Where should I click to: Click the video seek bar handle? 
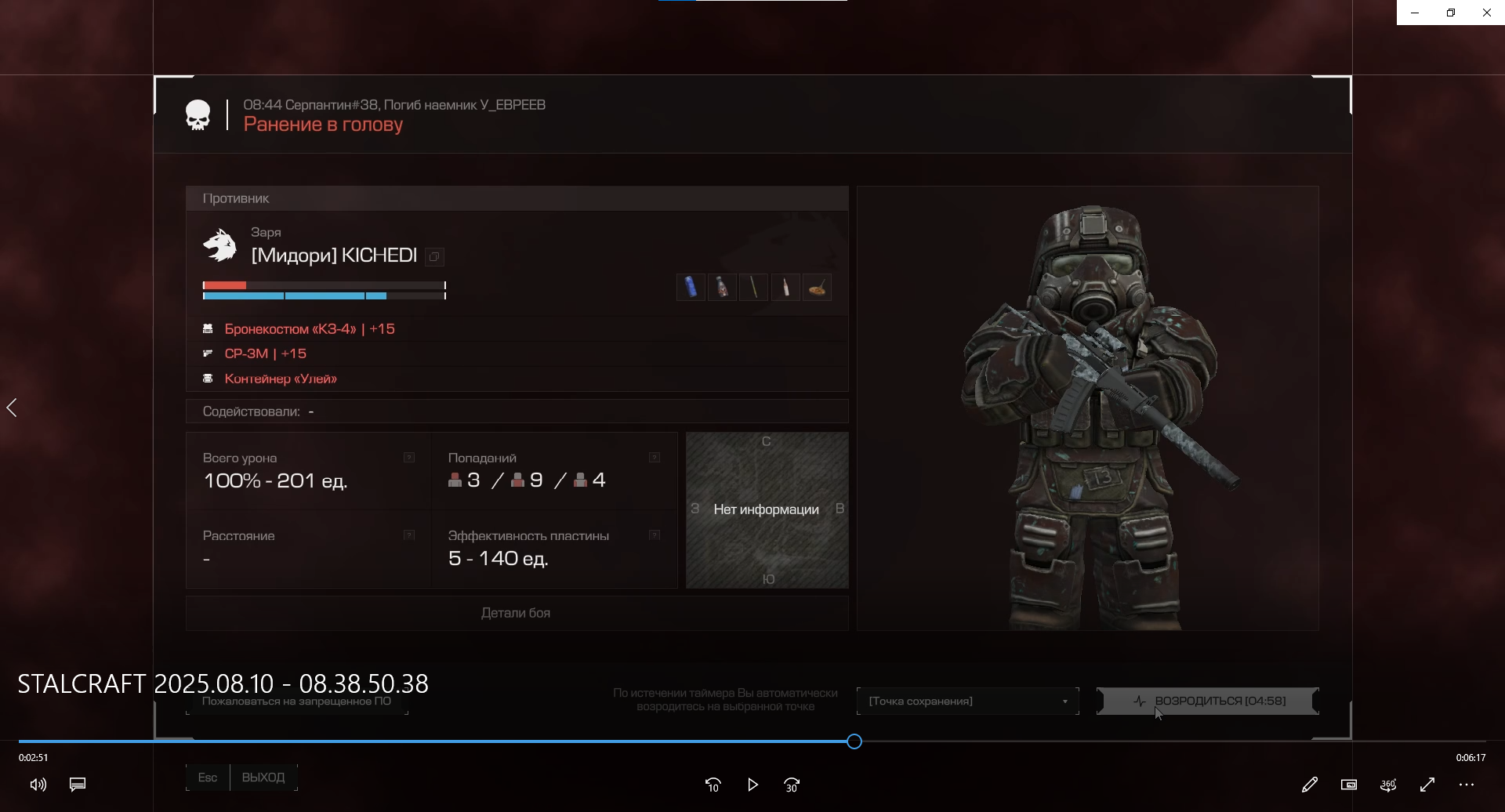854,741
